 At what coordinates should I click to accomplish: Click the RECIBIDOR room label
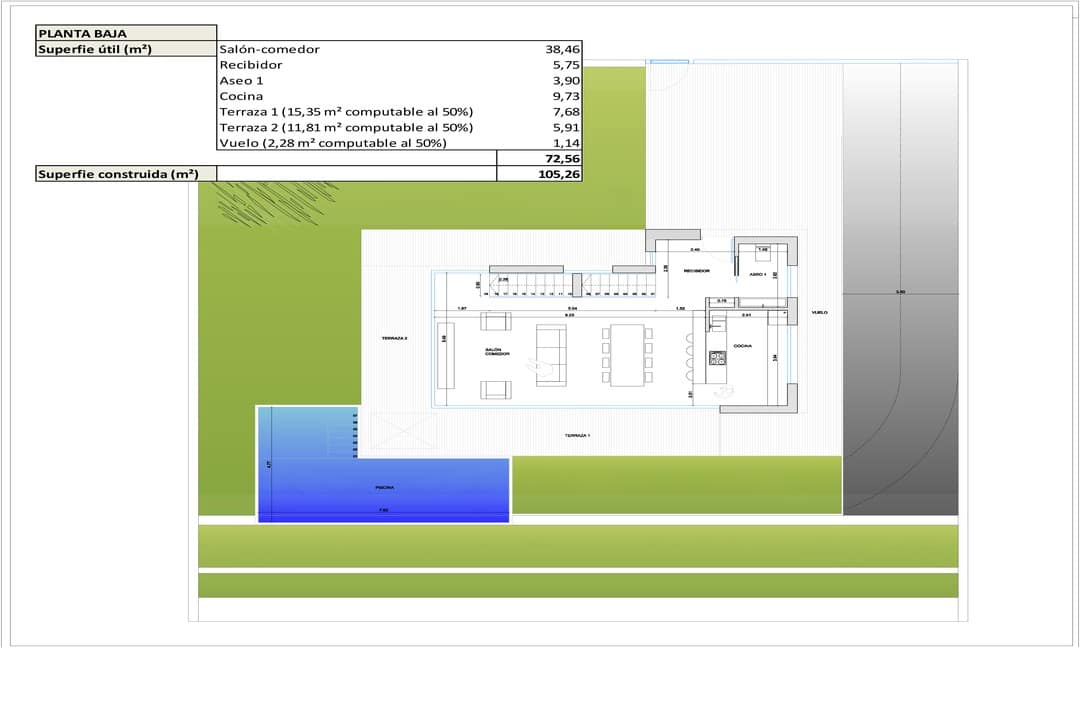pyautogui.click(x=696, y=271)
